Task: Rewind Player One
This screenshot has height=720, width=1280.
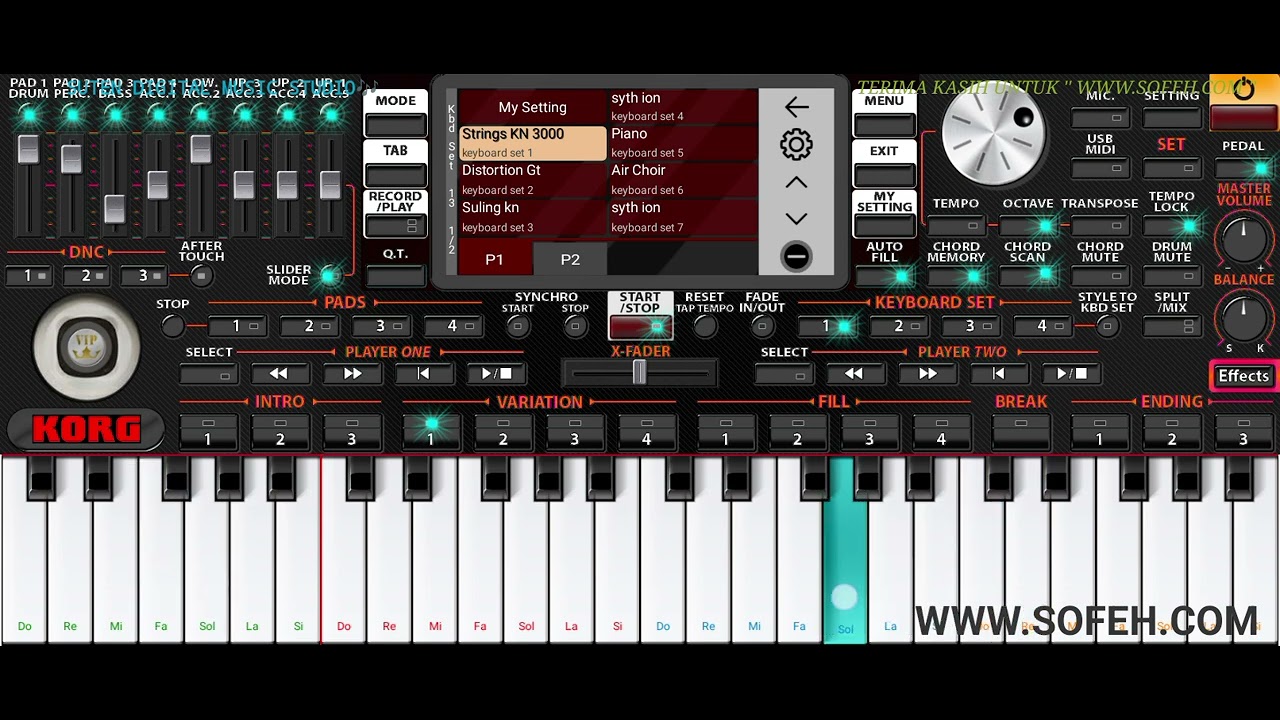Action: tap(279, 374)
